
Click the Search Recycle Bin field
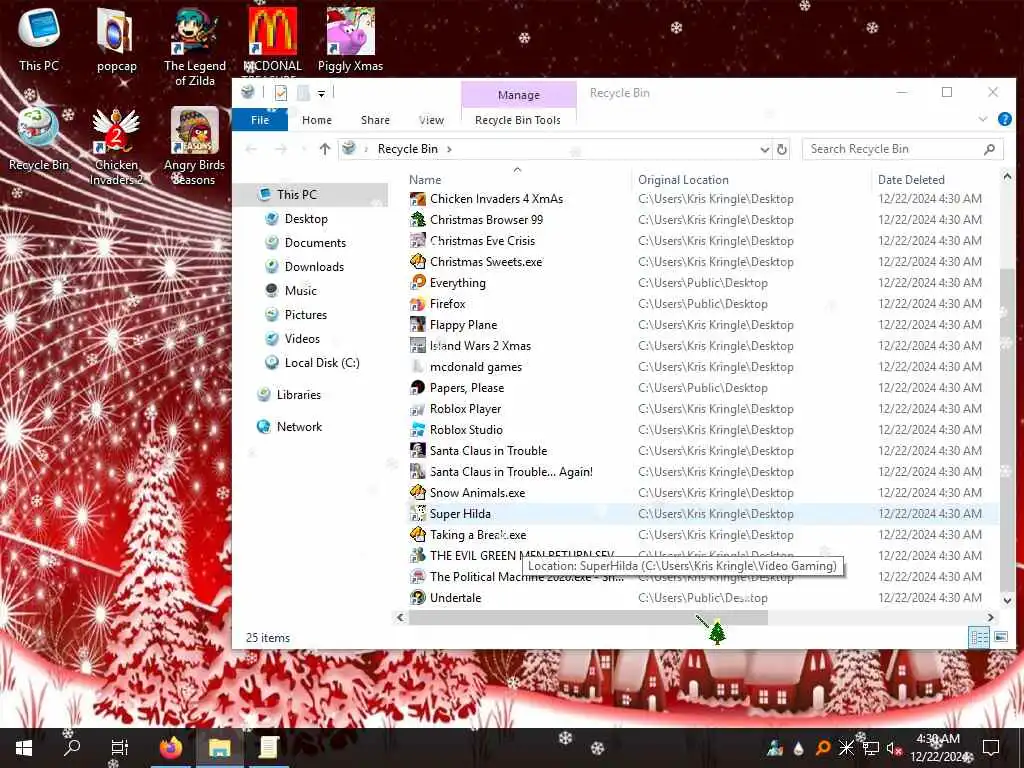[903, 149]
